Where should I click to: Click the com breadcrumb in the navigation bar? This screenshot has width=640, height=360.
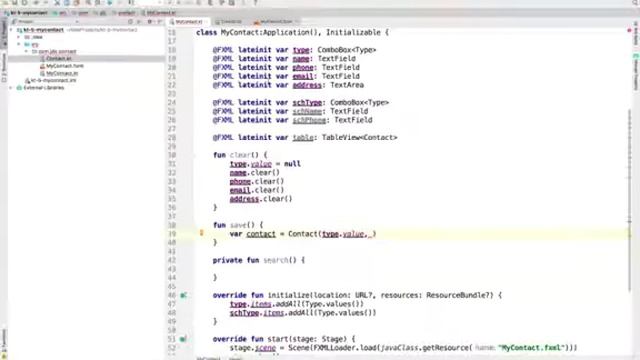81,13
